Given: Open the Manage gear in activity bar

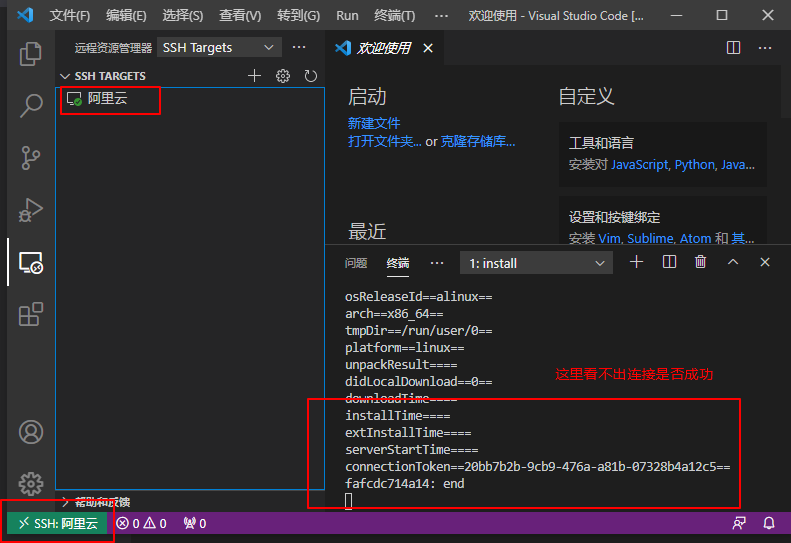Looking at the screenshot, I should point(31,484).
